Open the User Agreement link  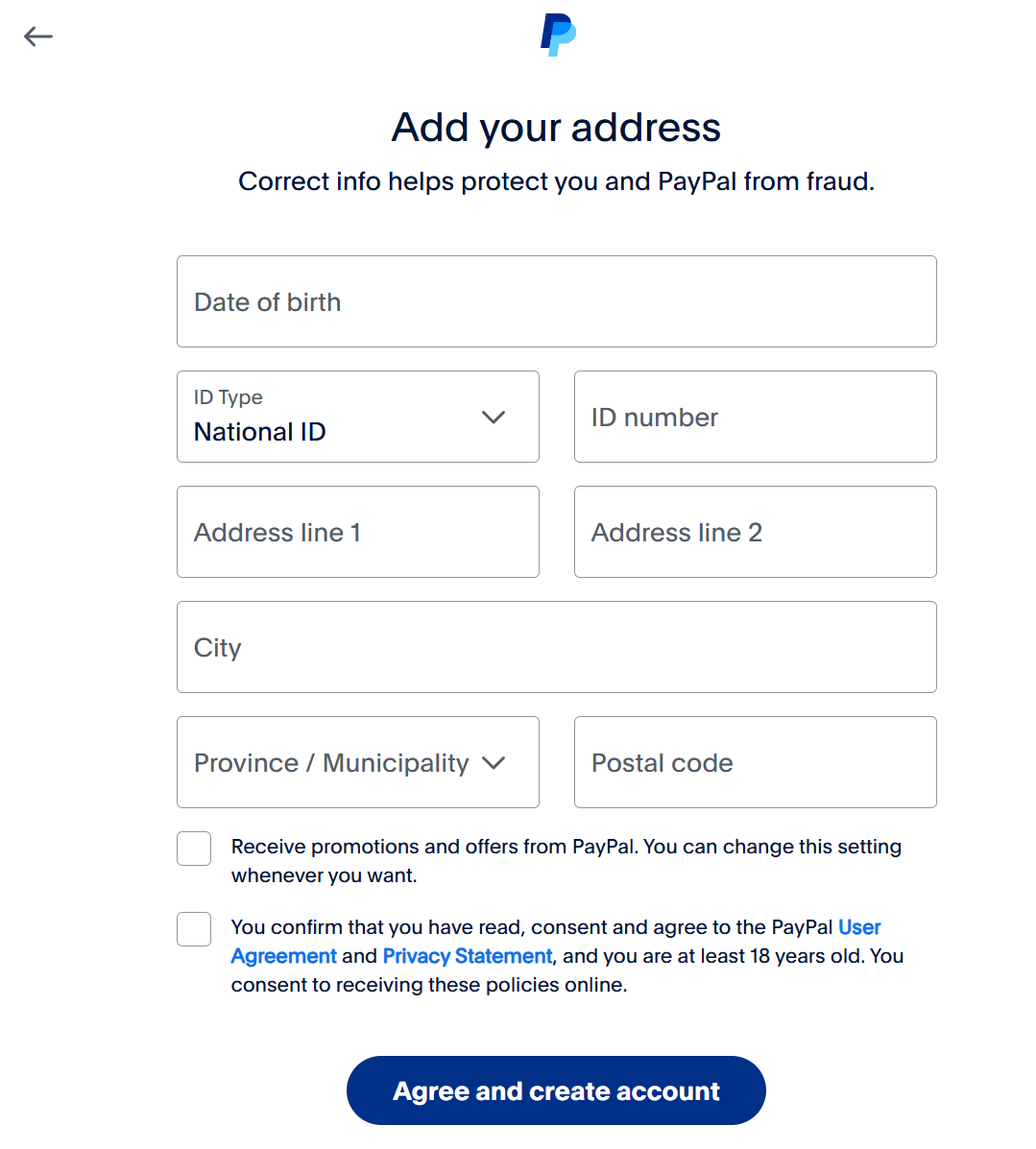pyautogui.click(x=858, y=927)
